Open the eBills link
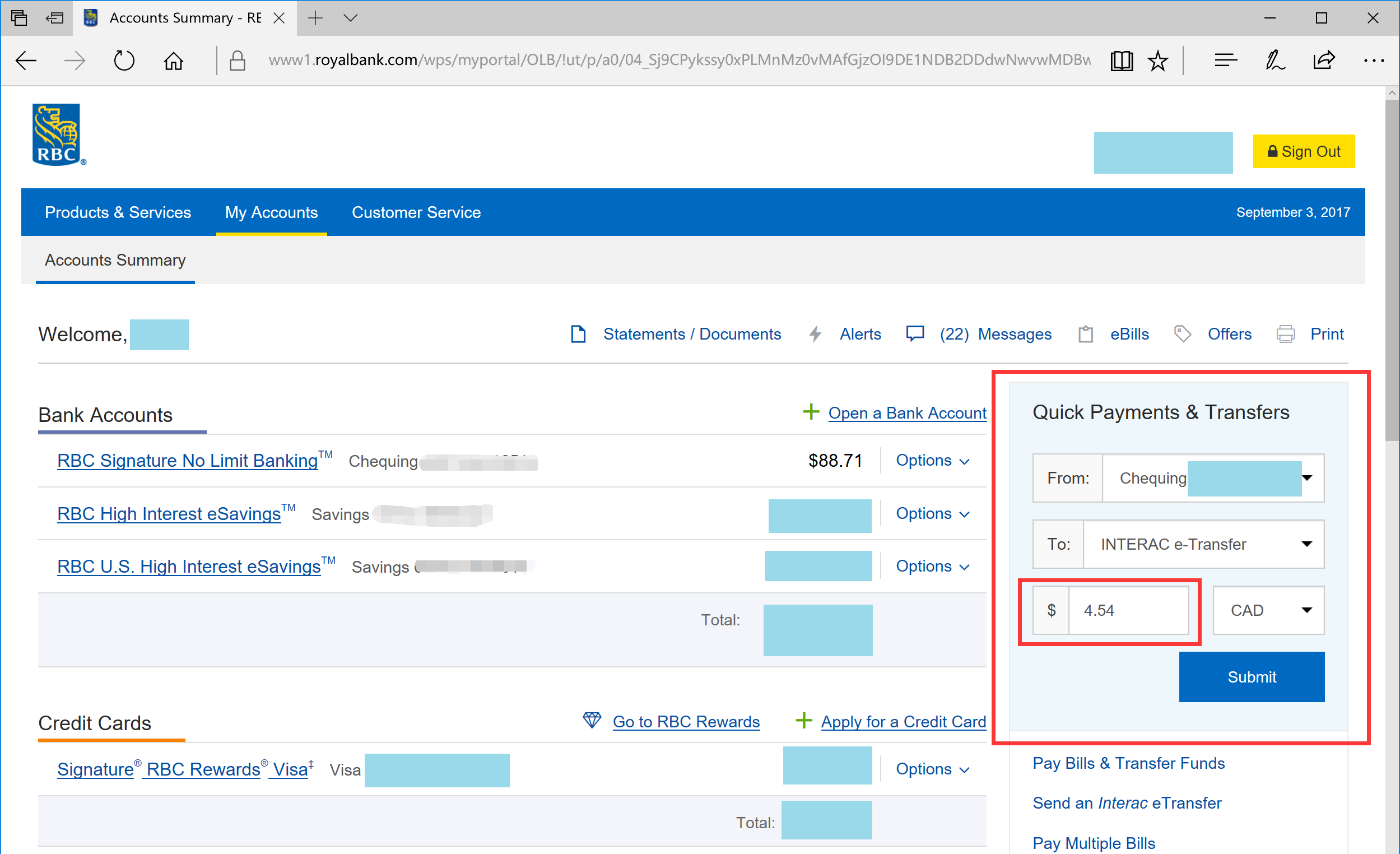 pos(1129,334)
